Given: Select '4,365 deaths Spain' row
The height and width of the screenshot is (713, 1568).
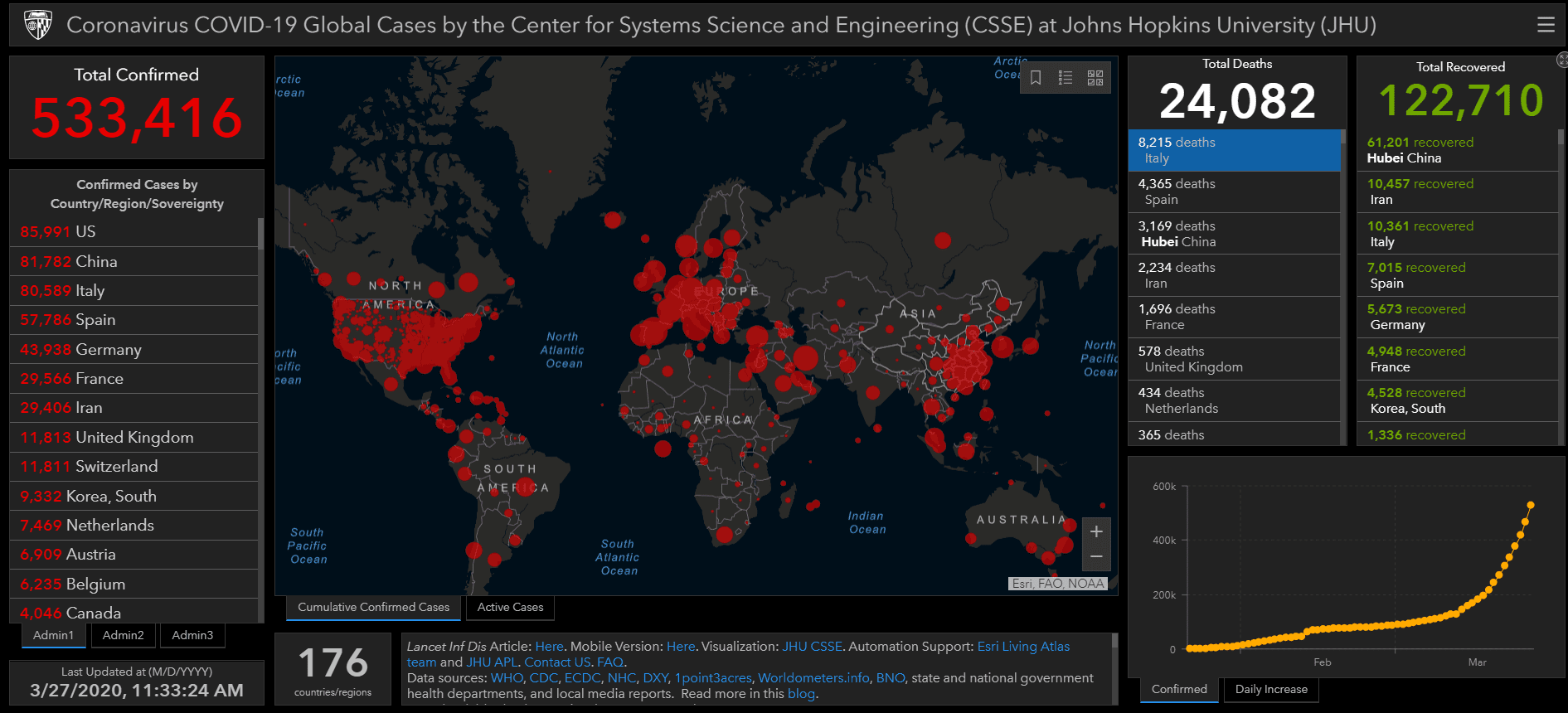Looking at the screenshot, I should tap(1234, 192).
